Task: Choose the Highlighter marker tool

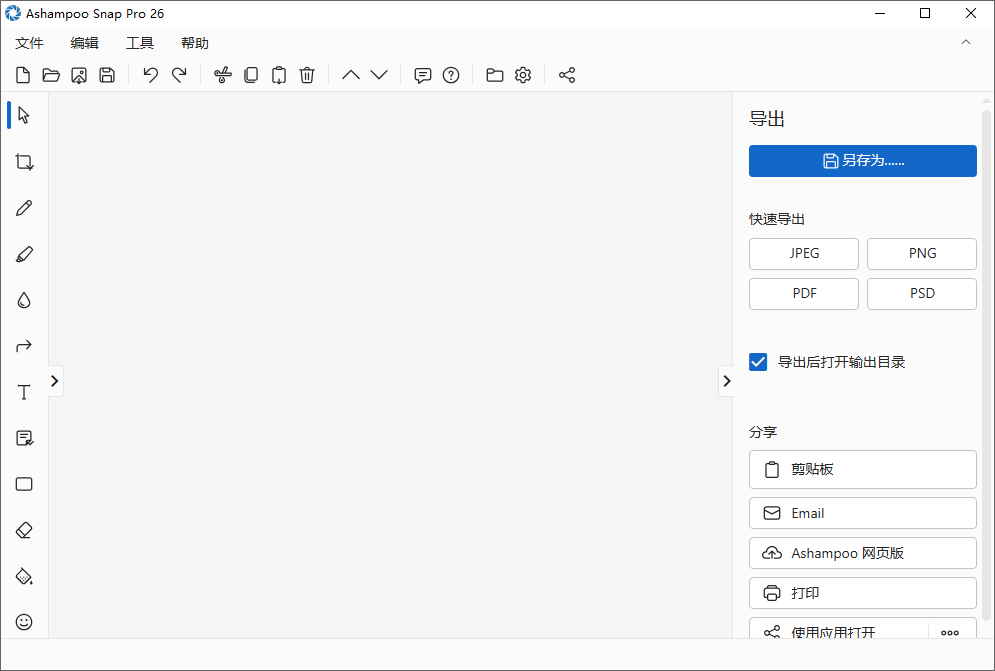Action: [24, 254]
